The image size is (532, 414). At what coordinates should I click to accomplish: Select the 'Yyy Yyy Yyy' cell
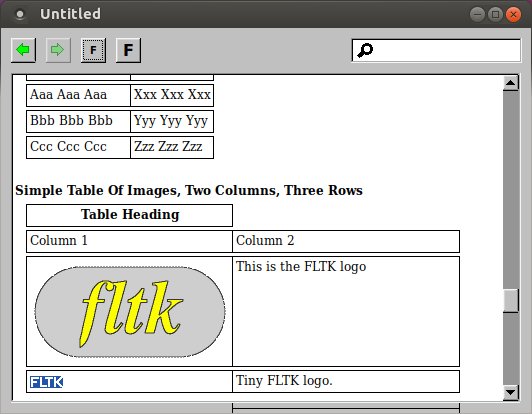tap(172, 121)
